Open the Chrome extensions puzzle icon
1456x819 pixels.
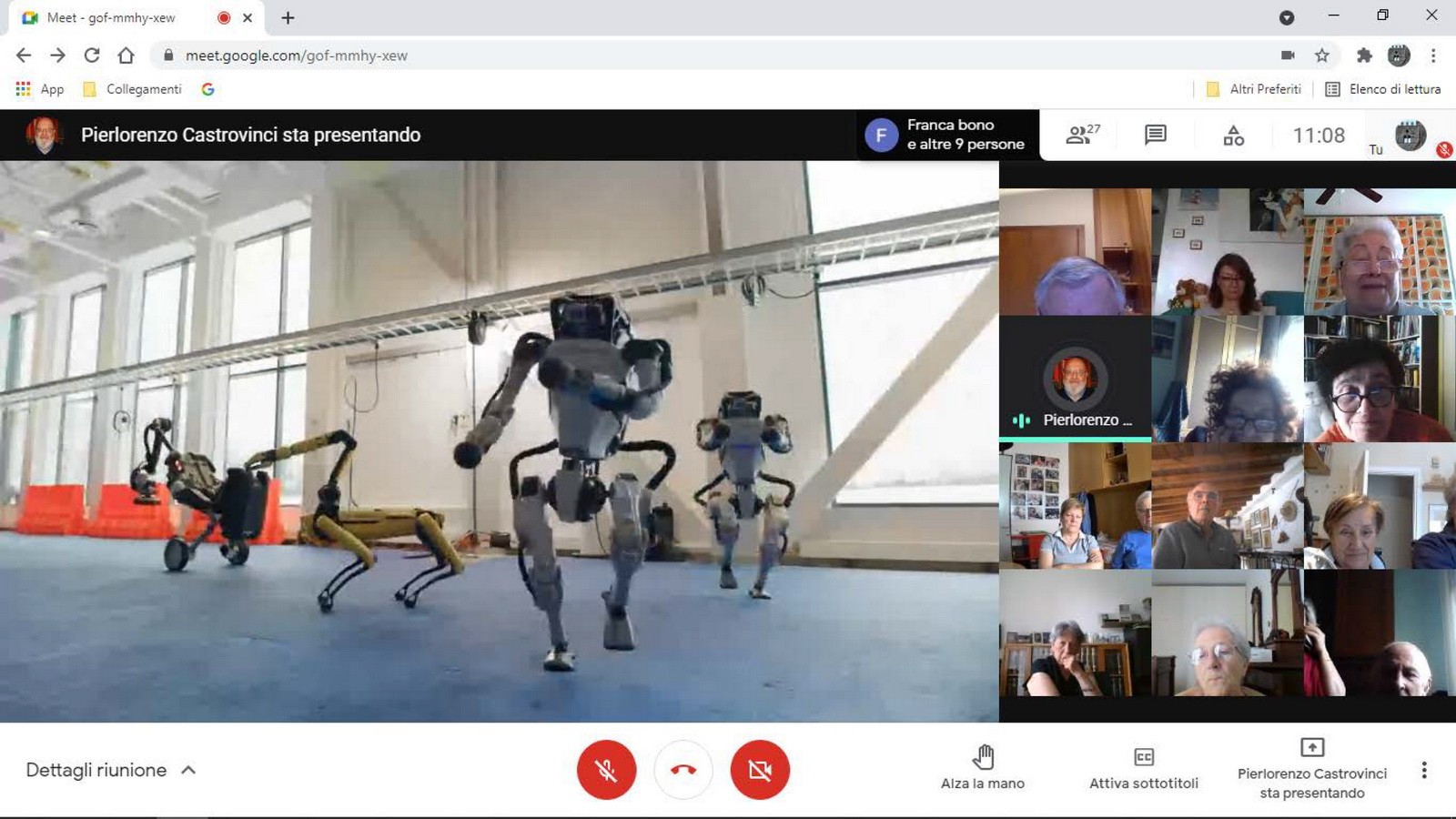pyautogui.click(x=1363, y=56)
